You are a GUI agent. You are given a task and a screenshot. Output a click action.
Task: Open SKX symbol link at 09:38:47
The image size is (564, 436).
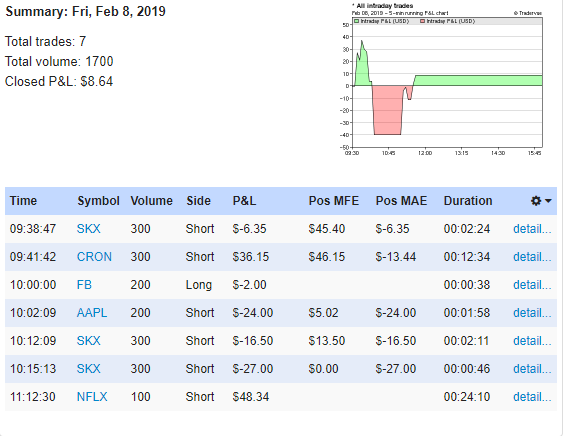pyautogui.click(x=88, y=229)
